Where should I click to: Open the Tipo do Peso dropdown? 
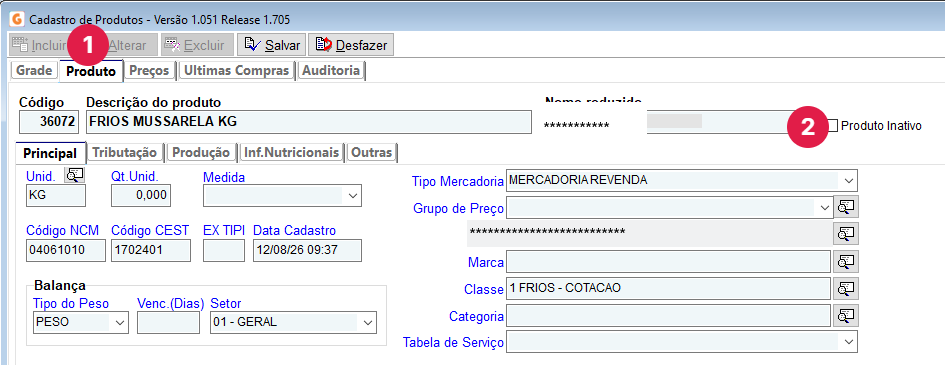click(x=120, y=322)
